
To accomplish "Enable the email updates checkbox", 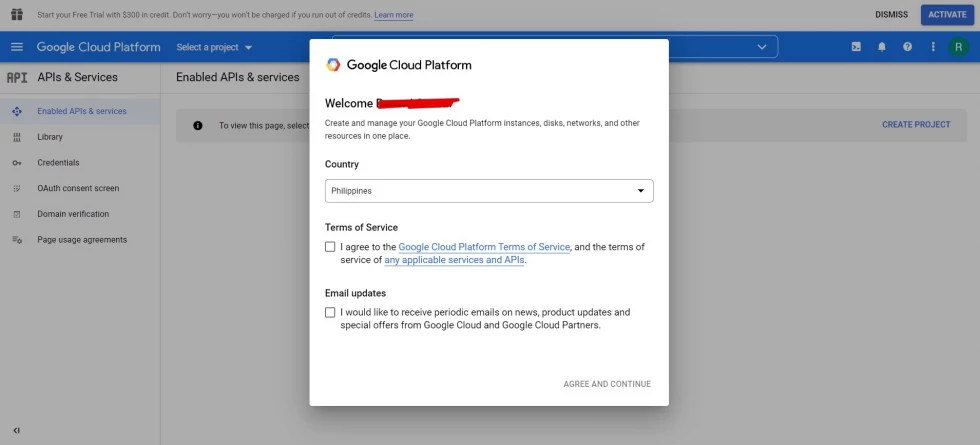I will coord(331,312).
